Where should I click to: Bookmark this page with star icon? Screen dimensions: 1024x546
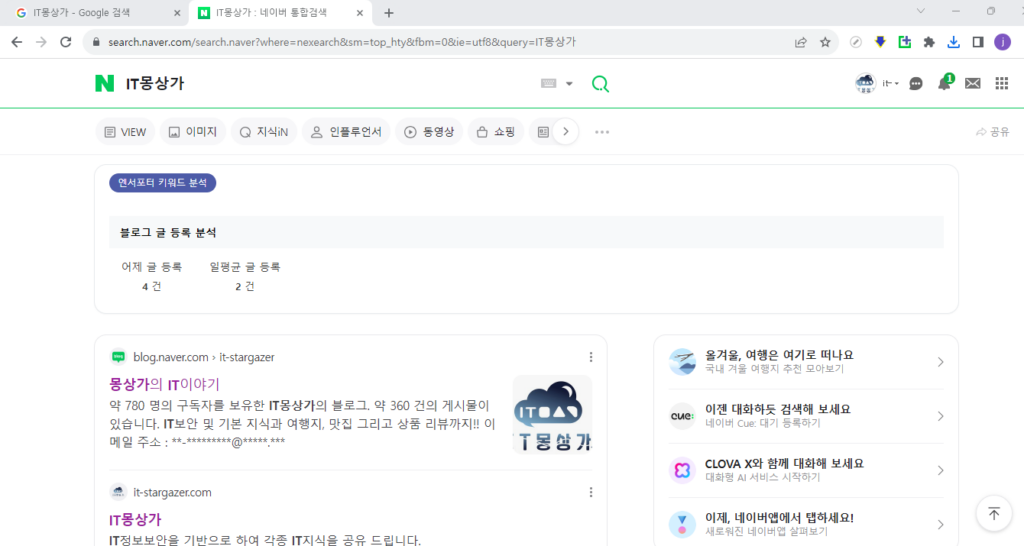pyautogui.click(x=825, y=42)
